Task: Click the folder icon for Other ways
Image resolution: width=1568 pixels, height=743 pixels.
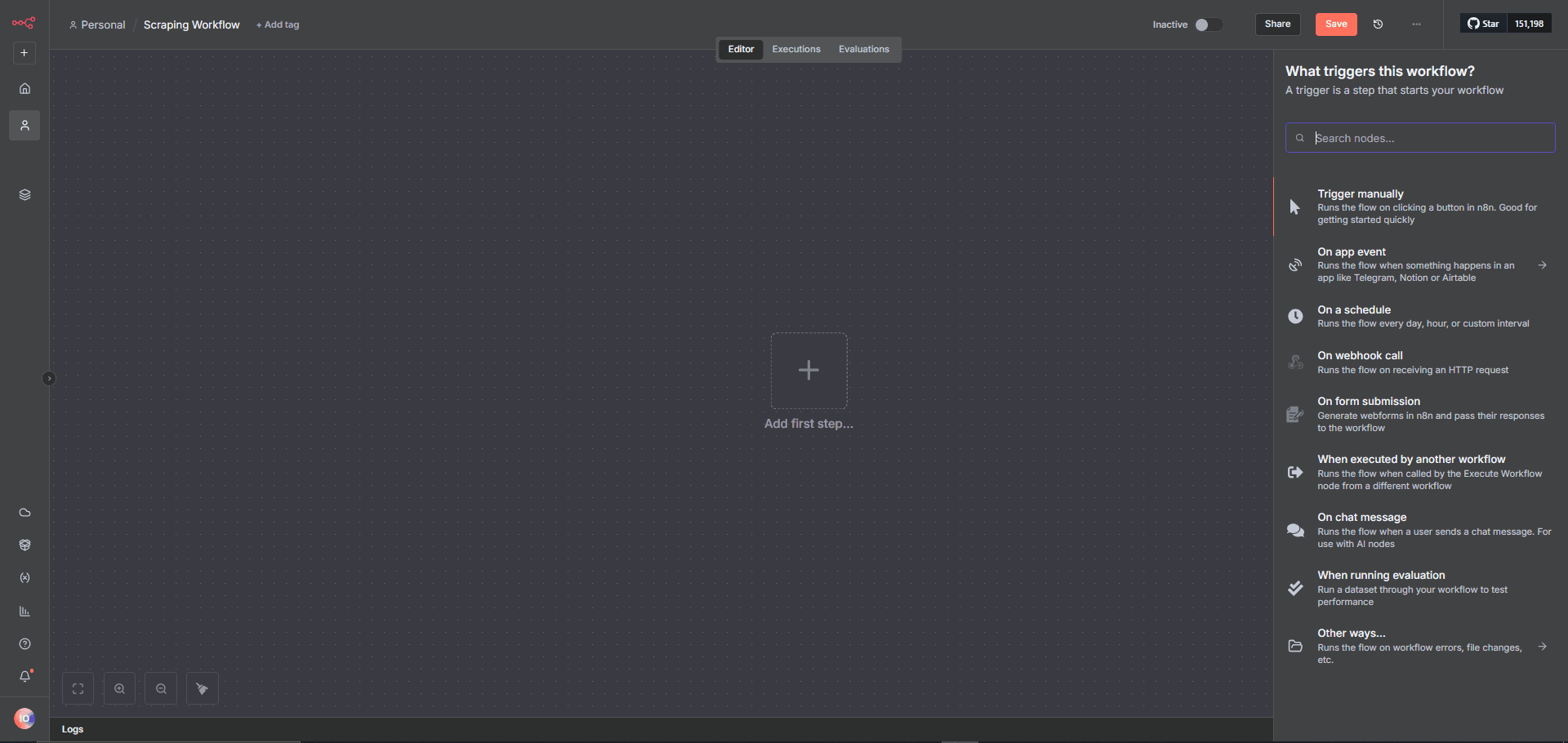Action: [x=1295, y=647]
